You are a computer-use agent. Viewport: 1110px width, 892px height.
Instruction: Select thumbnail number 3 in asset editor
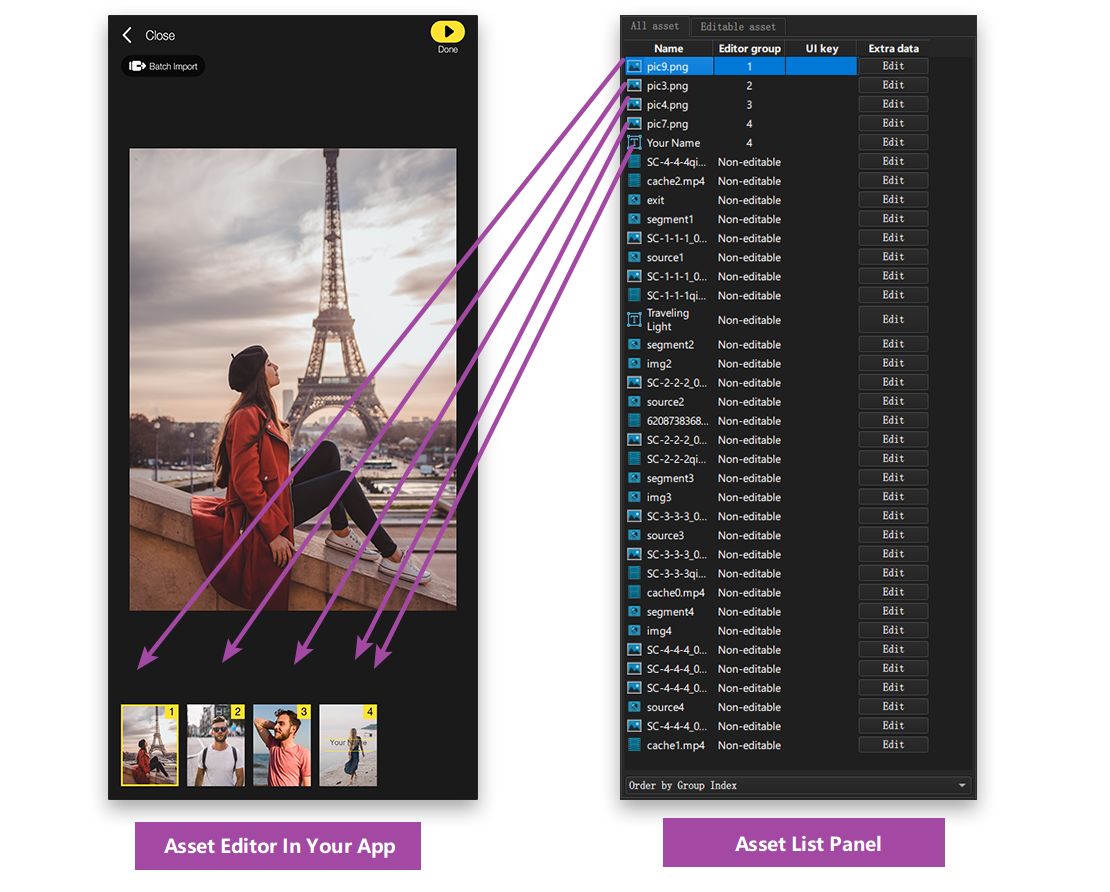coord(282,745)
